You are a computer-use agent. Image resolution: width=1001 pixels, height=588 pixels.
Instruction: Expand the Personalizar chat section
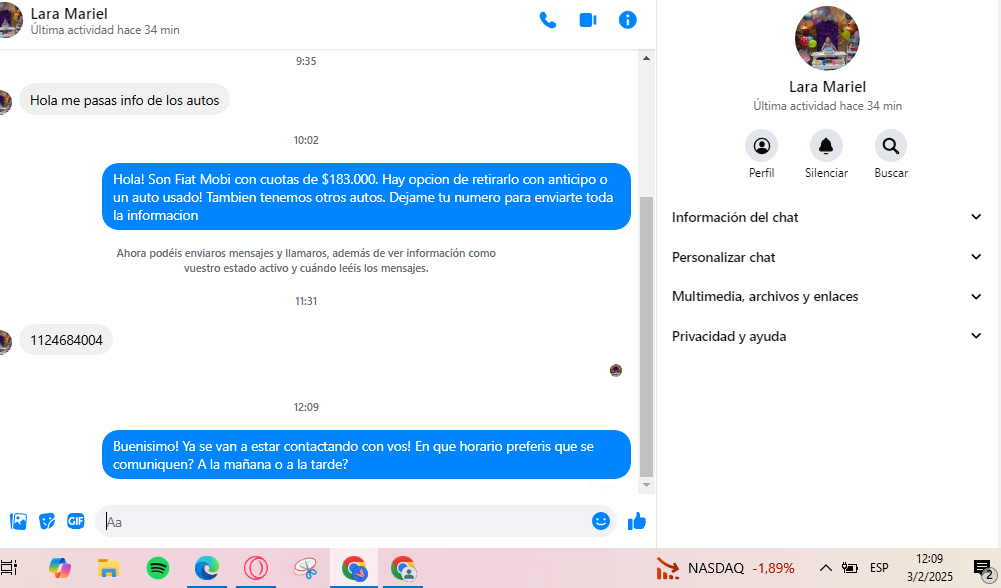(x=827, y=257)
